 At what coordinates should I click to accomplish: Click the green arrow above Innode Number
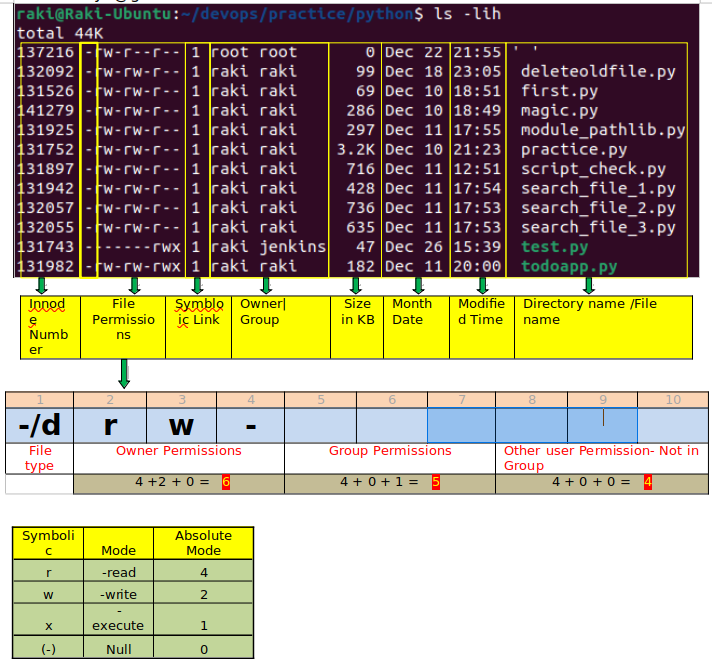42,286
